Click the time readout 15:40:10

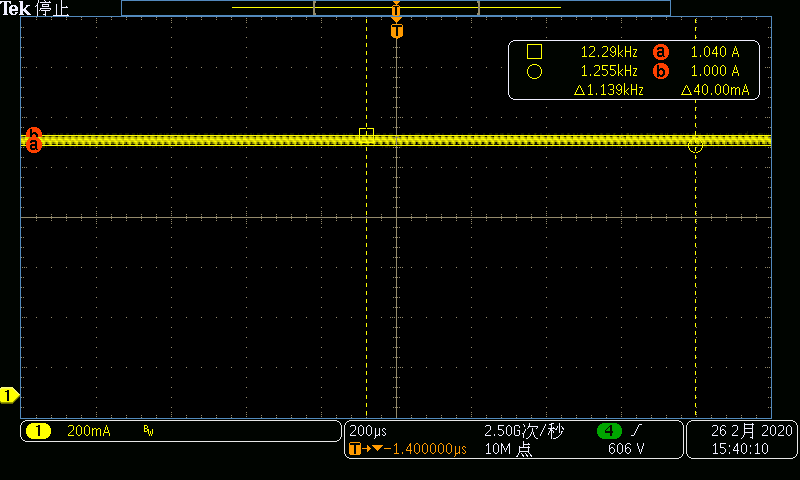(x=740, y=449)
